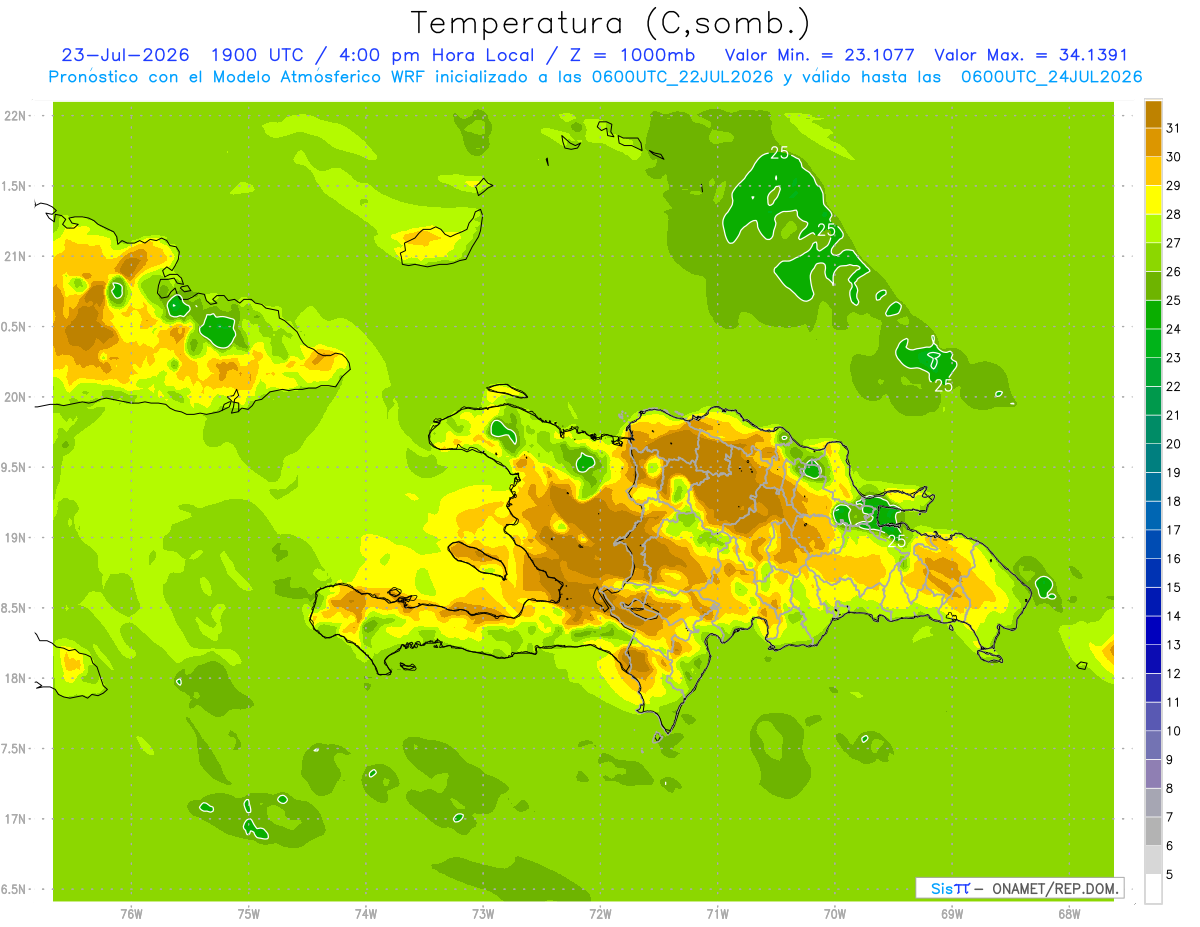Click colorbar label '17'
The width and height of the screenshot is (1200, 927).
tap(1174, 530)
